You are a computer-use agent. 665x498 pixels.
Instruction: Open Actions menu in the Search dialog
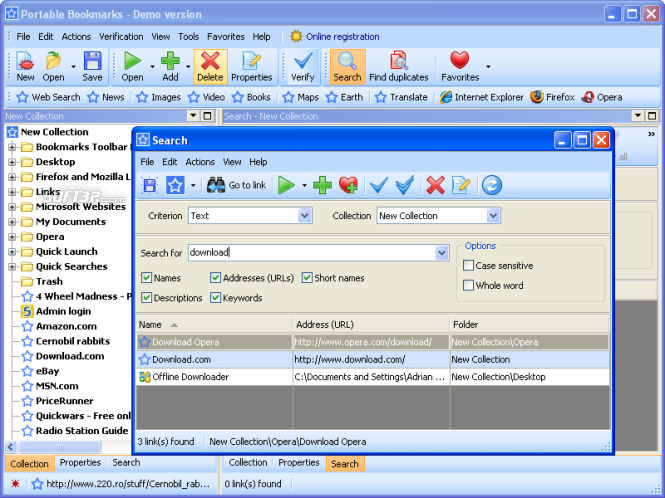pos(200,162)
